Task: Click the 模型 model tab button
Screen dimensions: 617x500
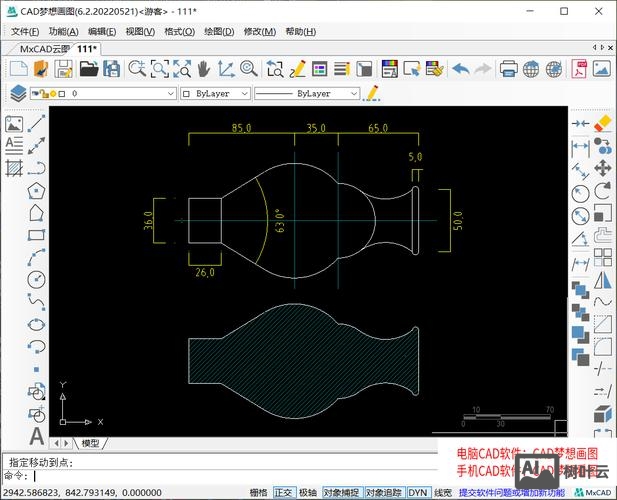Action: point(90,442)
